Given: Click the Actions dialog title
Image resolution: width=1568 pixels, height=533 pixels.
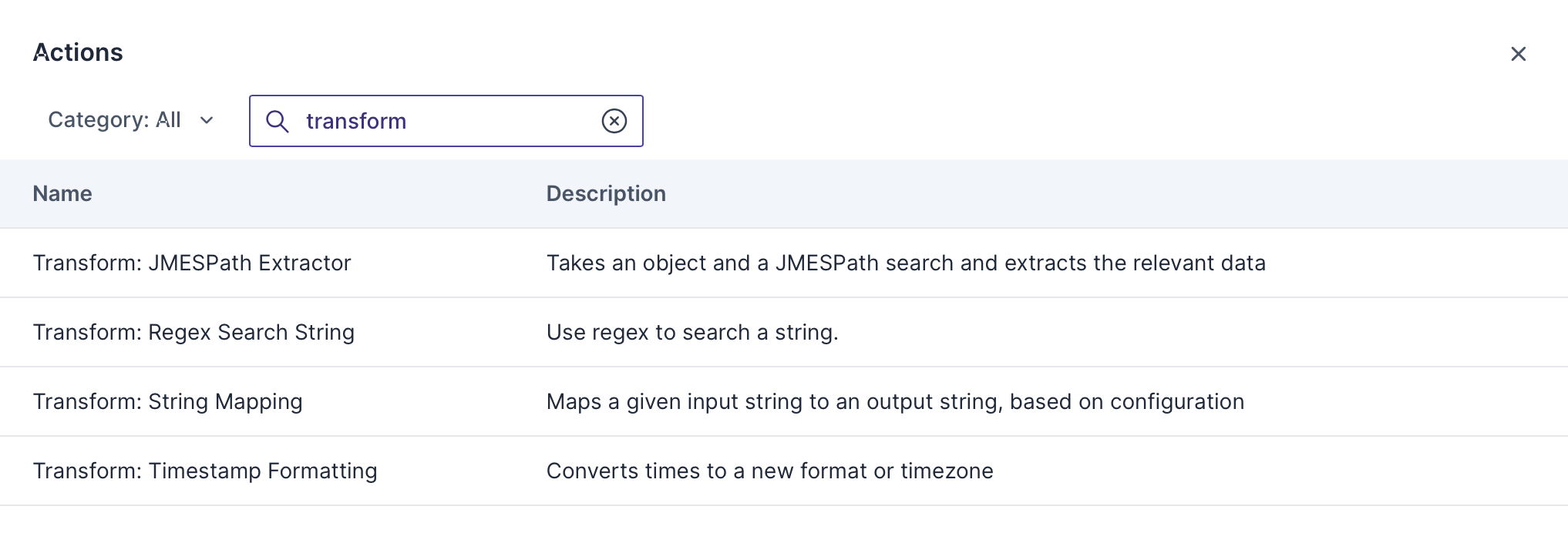Looking at the screenshot, I should tap(78, 52).
